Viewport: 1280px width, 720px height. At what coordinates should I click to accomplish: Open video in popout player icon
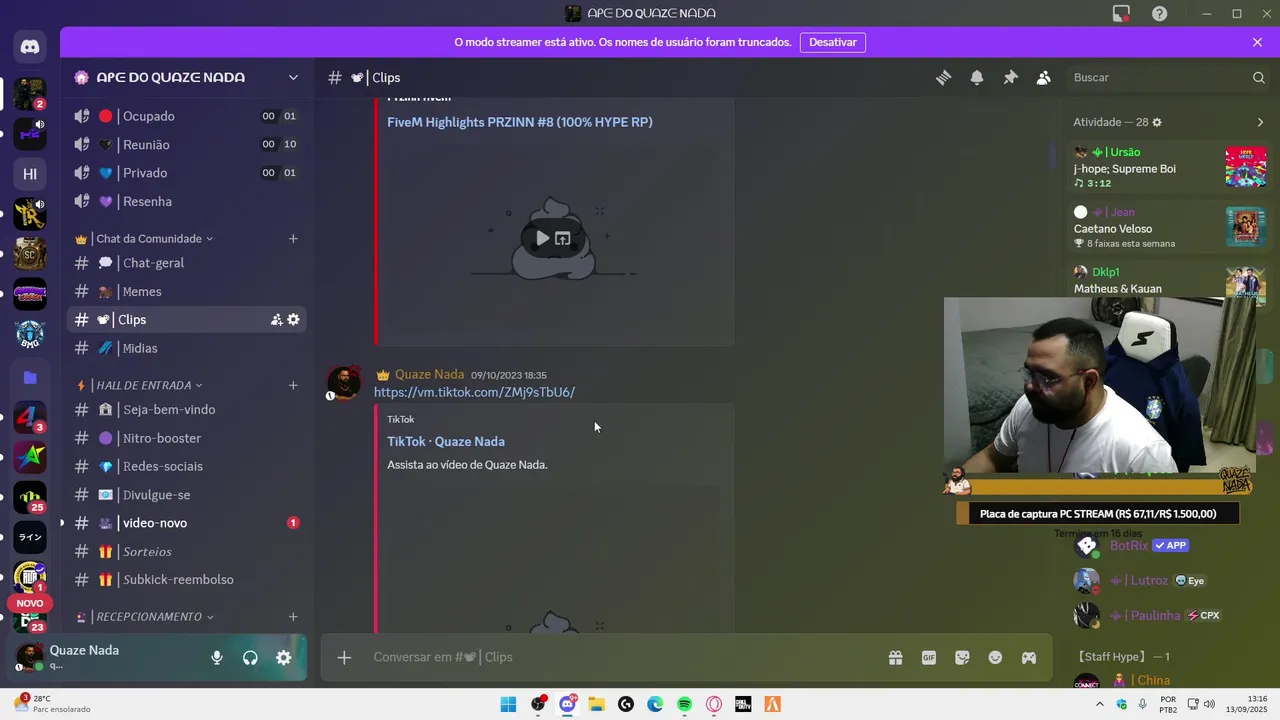click(x=563, y=238)
